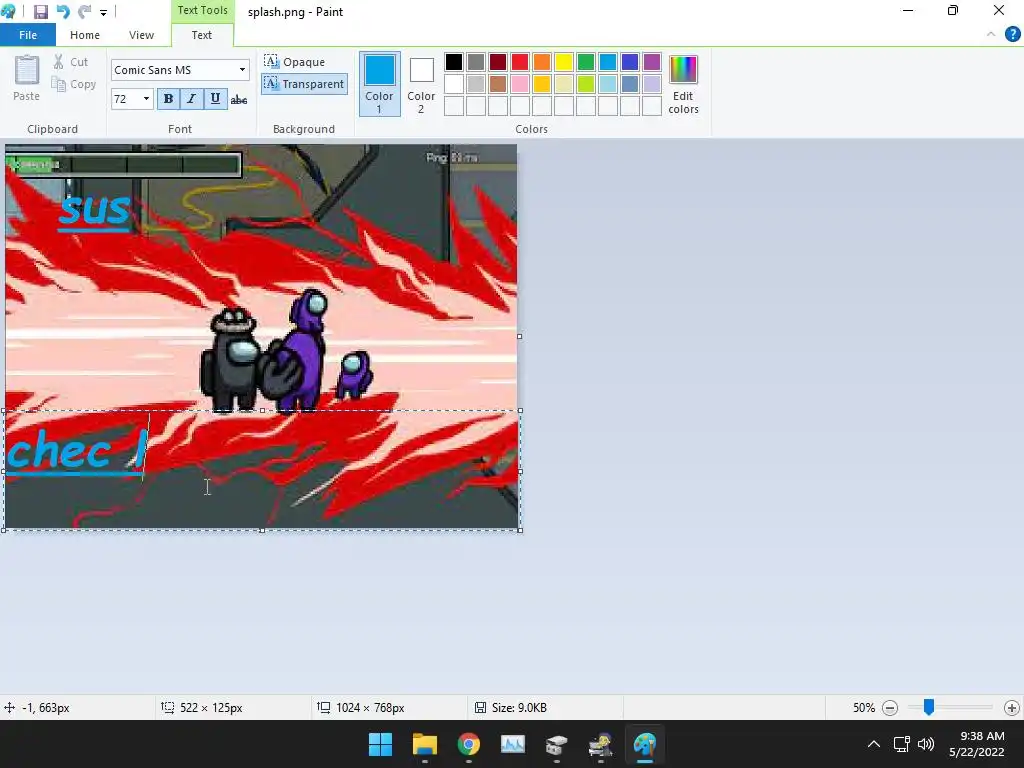This screenshot has height=768, width=1024.
Task: Toggle Italic formatting
Action: [191, 99]
